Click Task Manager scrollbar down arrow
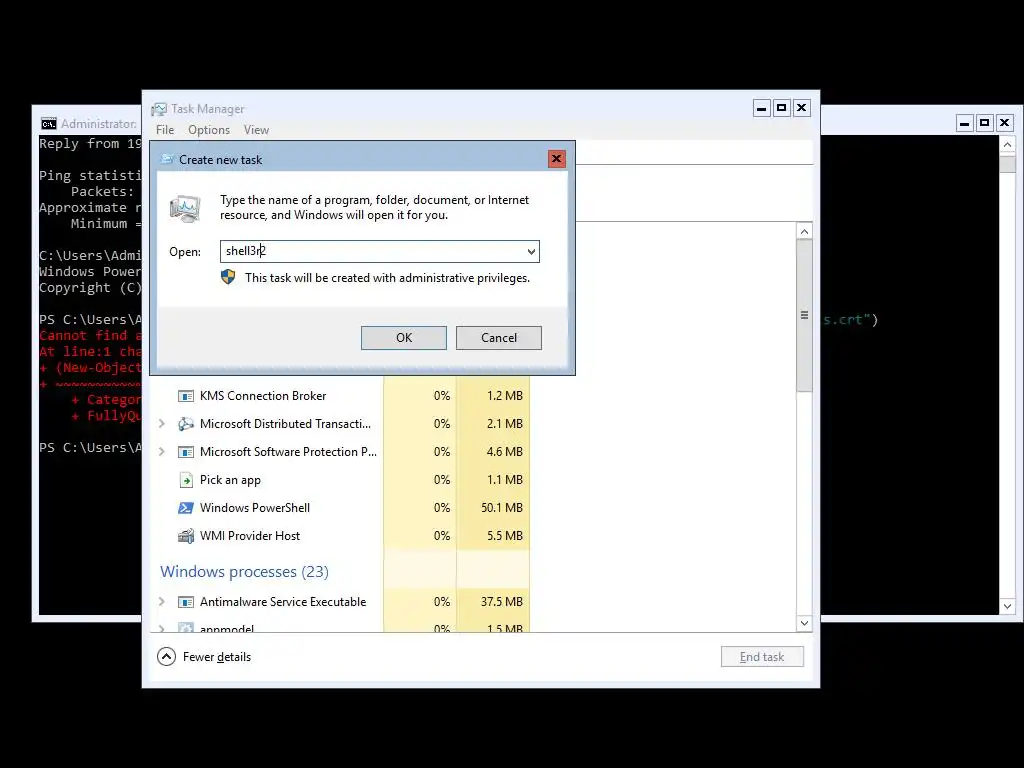This screenshot has height=768, width=1024. click(x=805, y=624)
